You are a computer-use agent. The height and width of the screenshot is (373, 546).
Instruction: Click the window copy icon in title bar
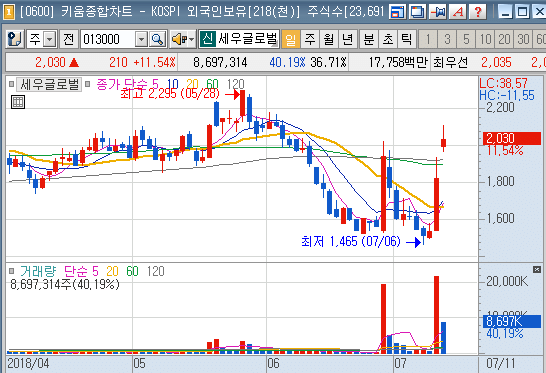pos(418,12)
